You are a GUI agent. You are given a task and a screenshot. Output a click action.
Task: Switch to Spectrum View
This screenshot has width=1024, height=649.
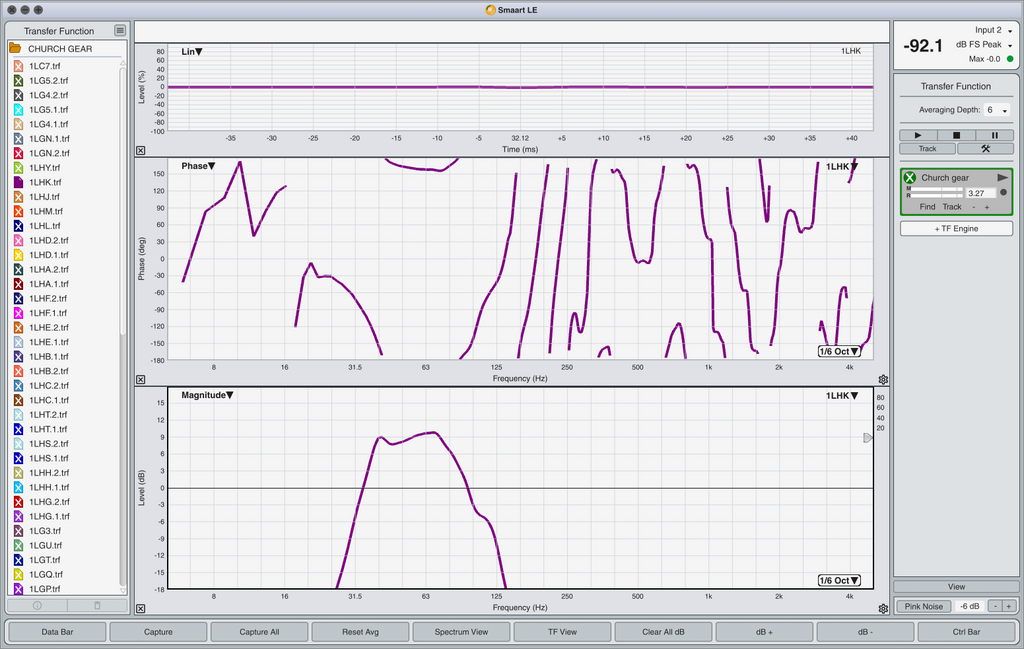pyautogui.click(x=461, y=631)
